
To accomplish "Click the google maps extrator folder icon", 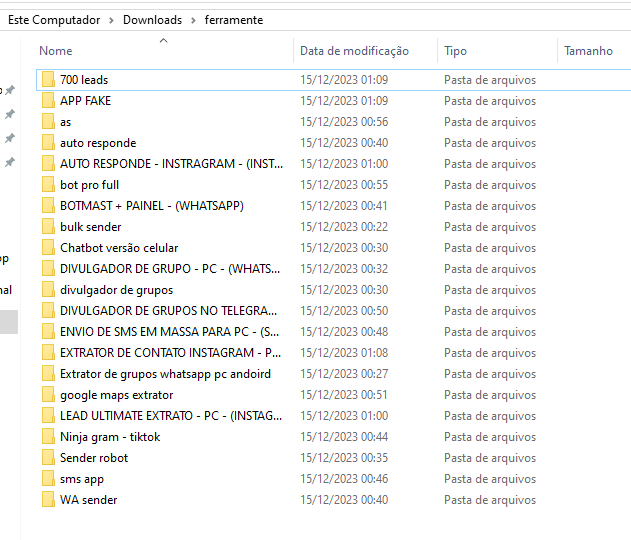I will (48, 394).
